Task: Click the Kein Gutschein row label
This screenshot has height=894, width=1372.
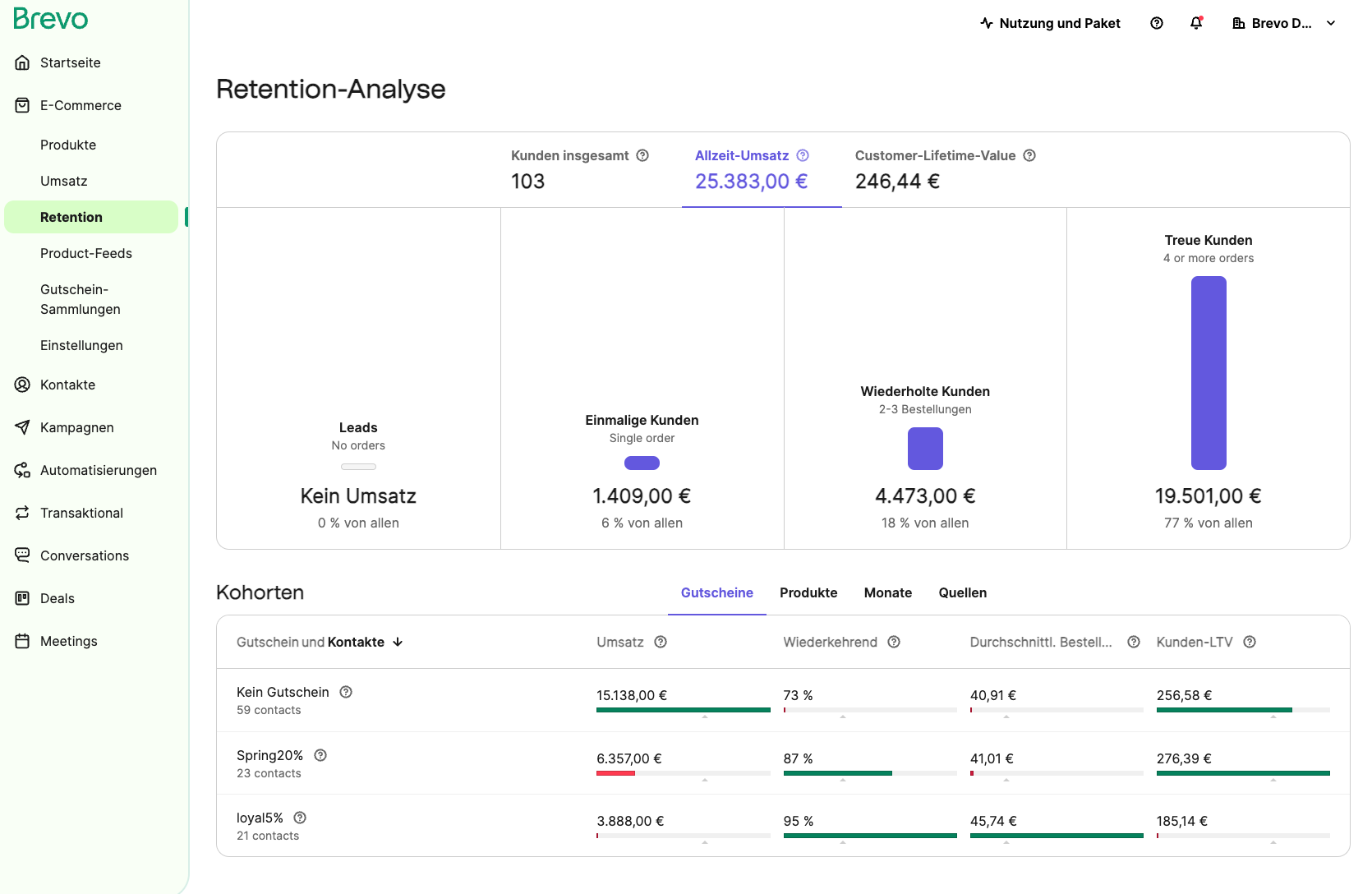Action: tap(283, 692)
